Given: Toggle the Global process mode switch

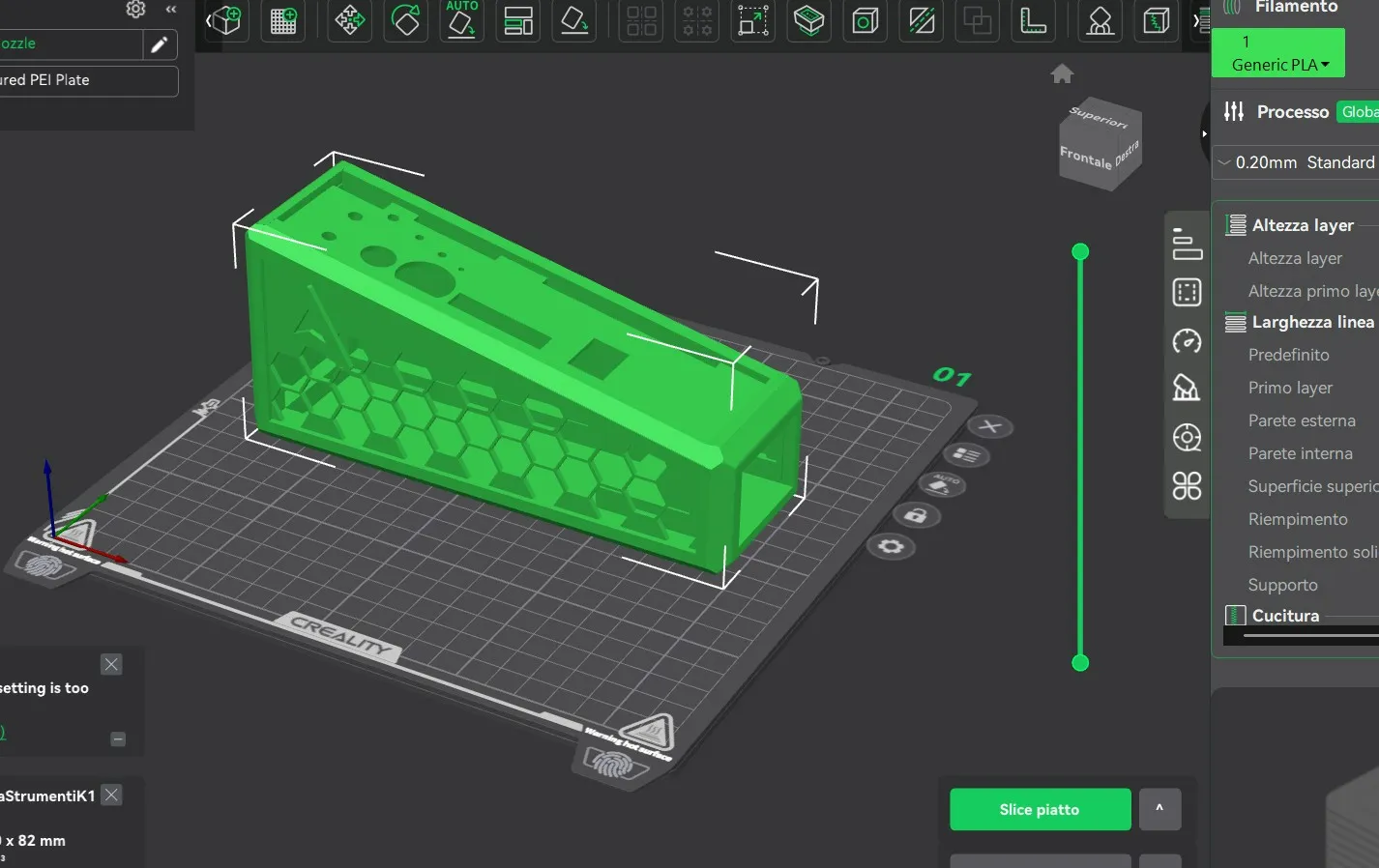Looking at the screenshot, I should (1358, 112).
